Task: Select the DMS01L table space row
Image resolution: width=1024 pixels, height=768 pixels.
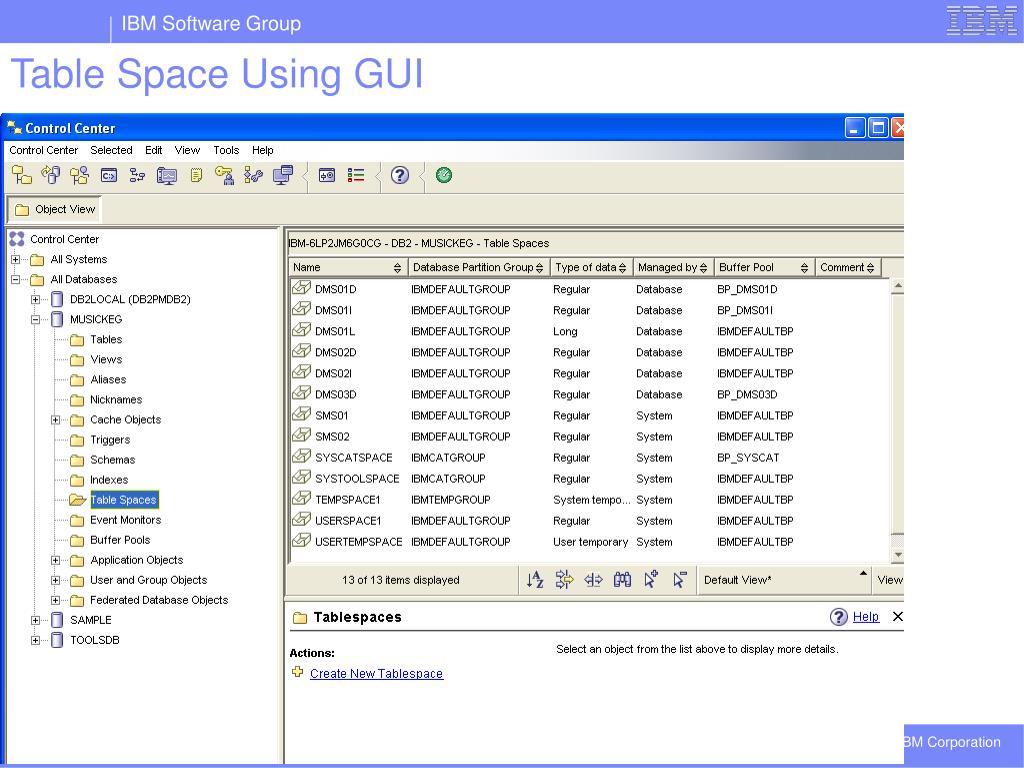Action: pyautogui.click(x=590, y=331)
